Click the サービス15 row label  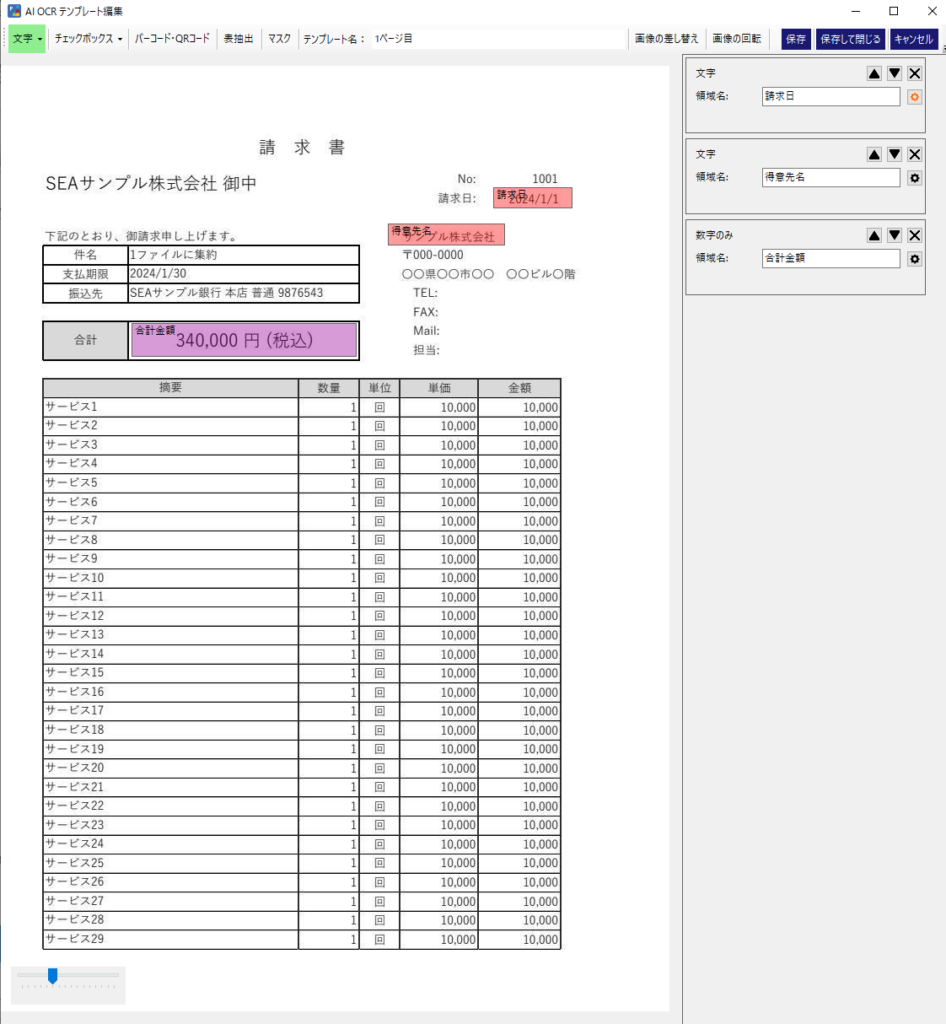tap(74, 673)
